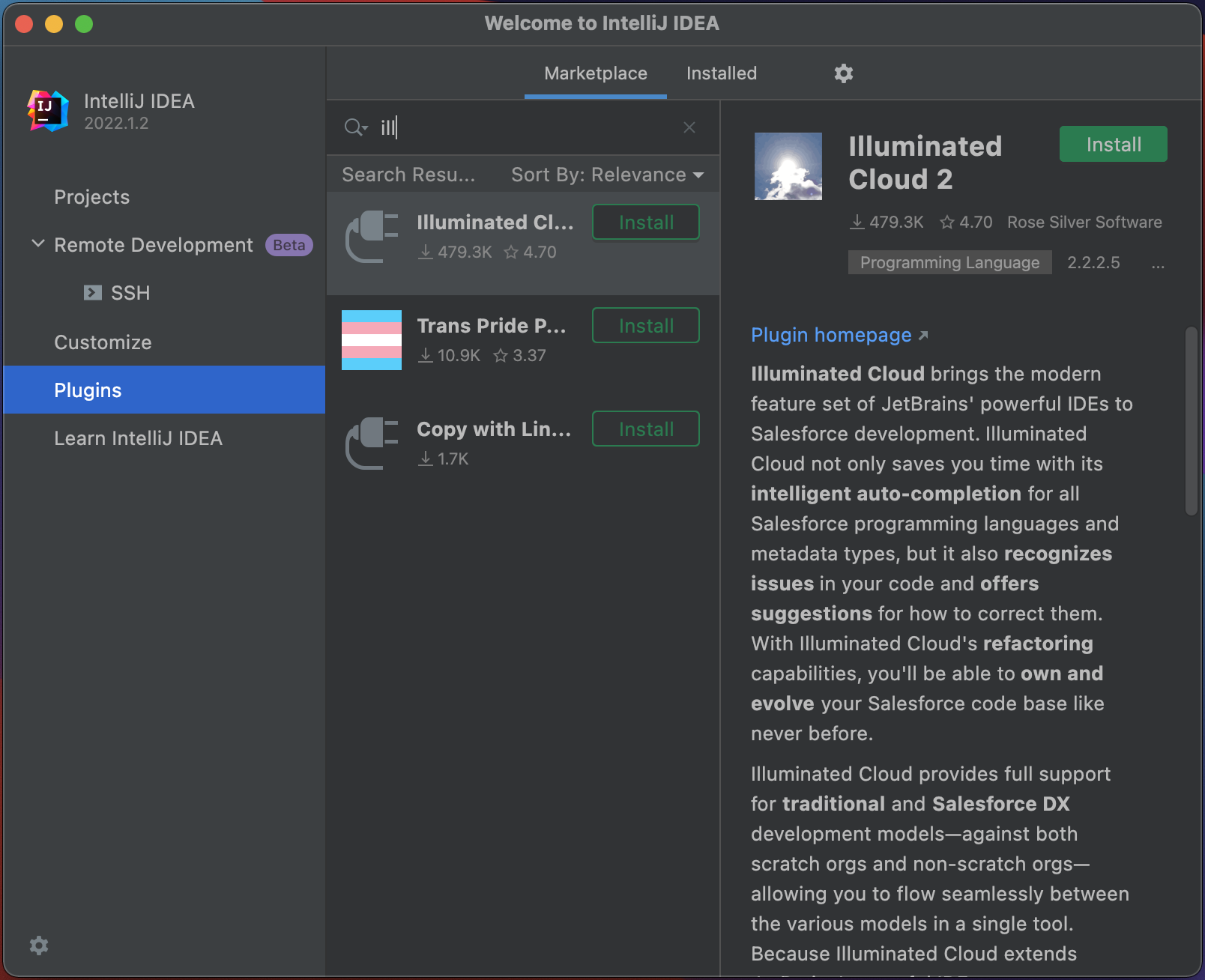This screenshot has height=980, width=1205.
Task: Click the Trans Pride flag plugin icon
Action: coord(372,340)
